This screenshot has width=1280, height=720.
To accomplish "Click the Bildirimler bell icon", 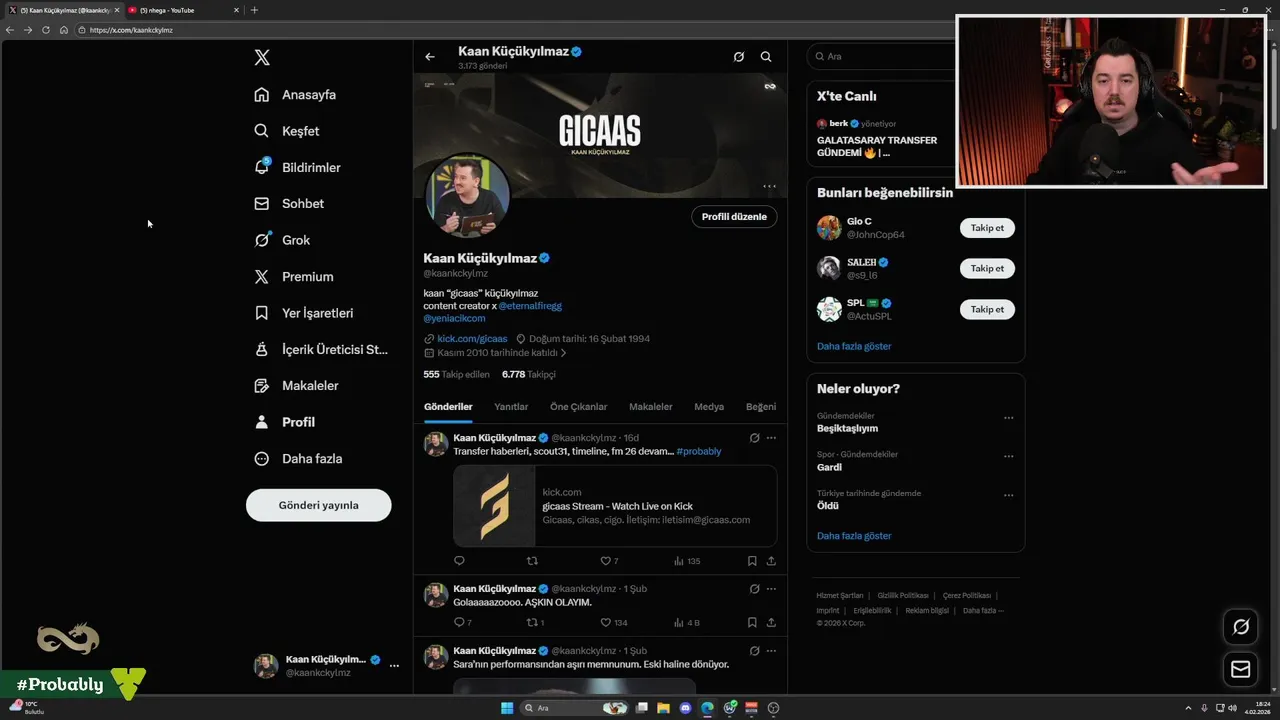I will pyautogui.click(x=262, y=167).
